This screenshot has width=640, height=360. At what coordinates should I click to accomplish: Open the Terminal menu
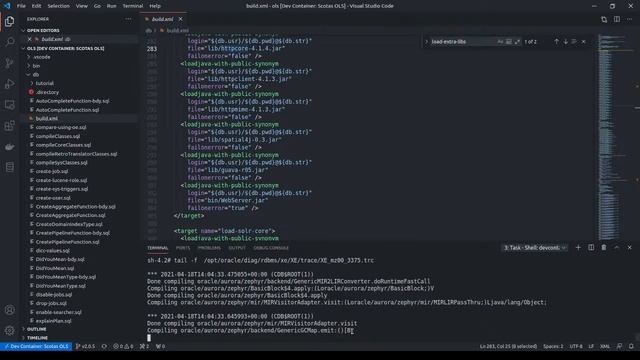[x=133, y=6]
